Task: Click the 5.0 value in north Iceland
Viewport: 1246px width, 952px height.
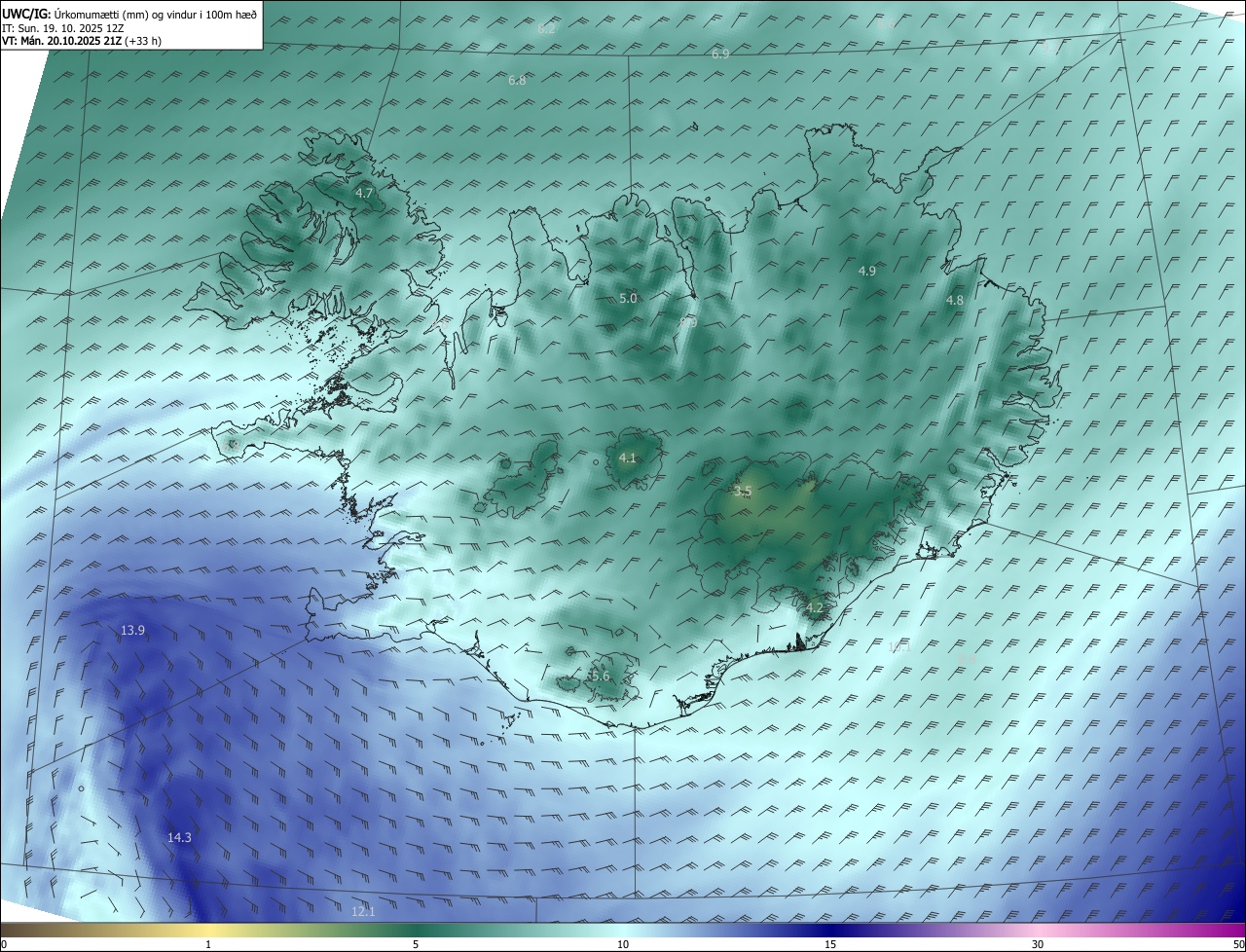Action: coord(628,298)
